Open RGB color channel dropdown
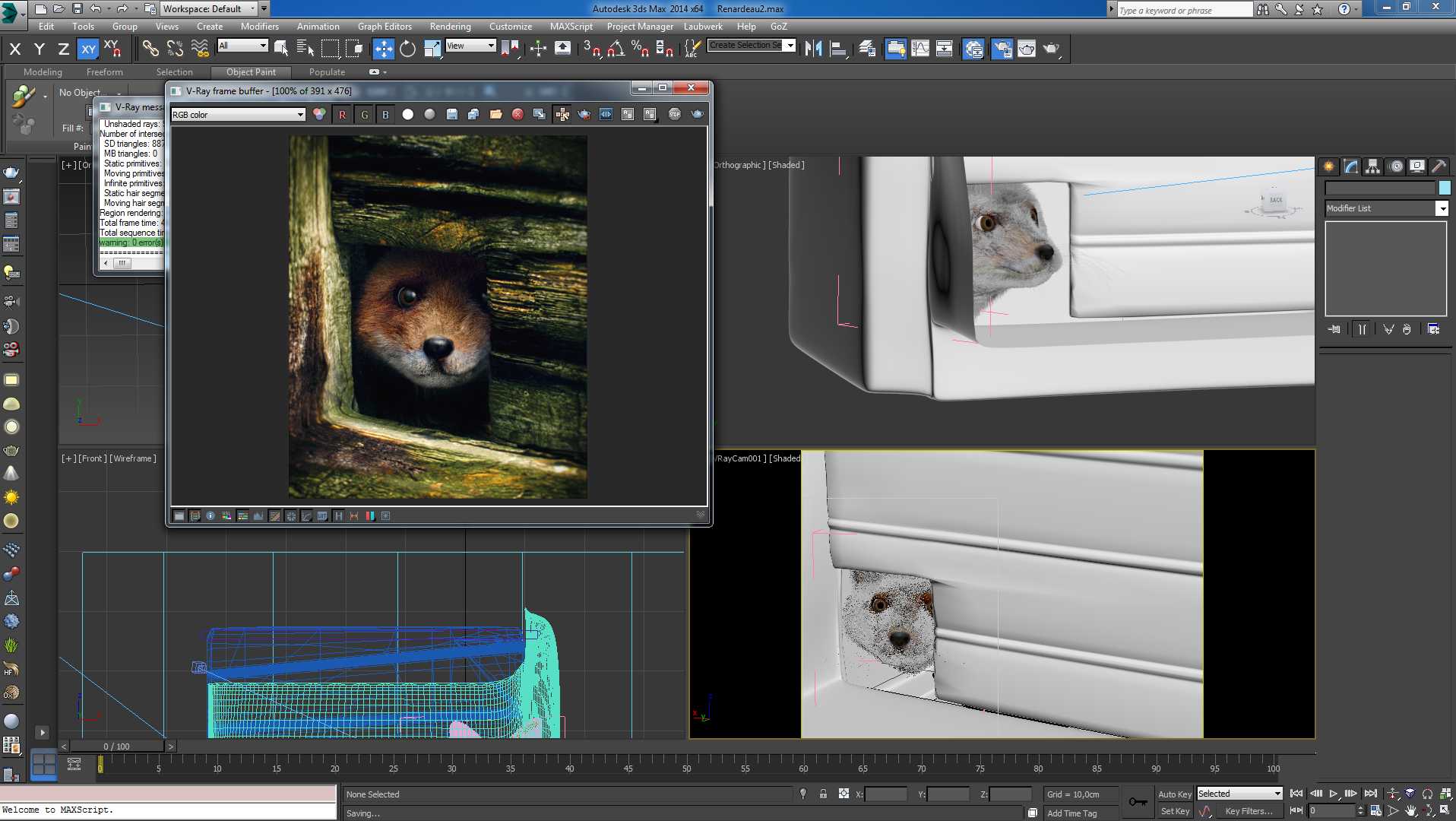The width and height of the screenshot is (1456, 821). pos(238,114)
